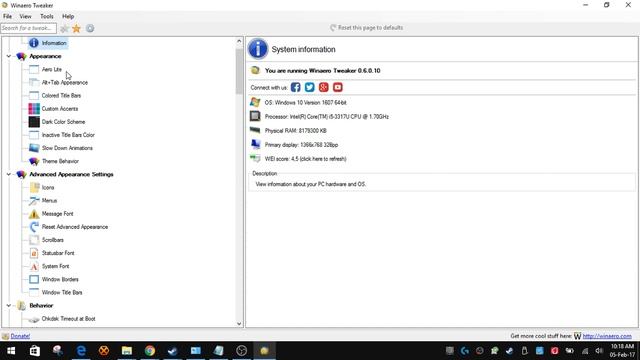Screen dimensions: 640x360
Task: Collapse the Behavior category
Action: tap(9, 305)
